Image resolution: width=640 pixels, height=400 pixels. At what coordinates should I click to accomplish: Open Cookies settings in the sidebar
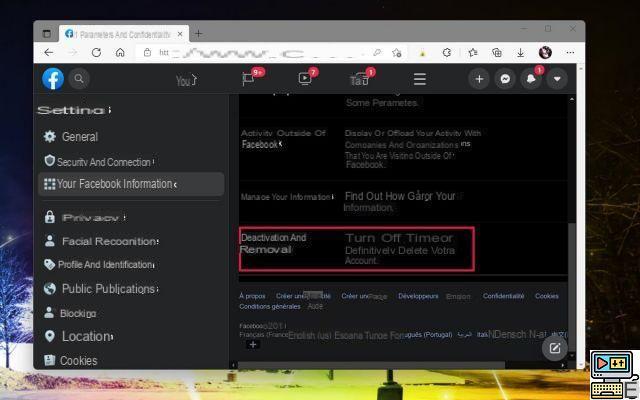[x=71, y=360]
